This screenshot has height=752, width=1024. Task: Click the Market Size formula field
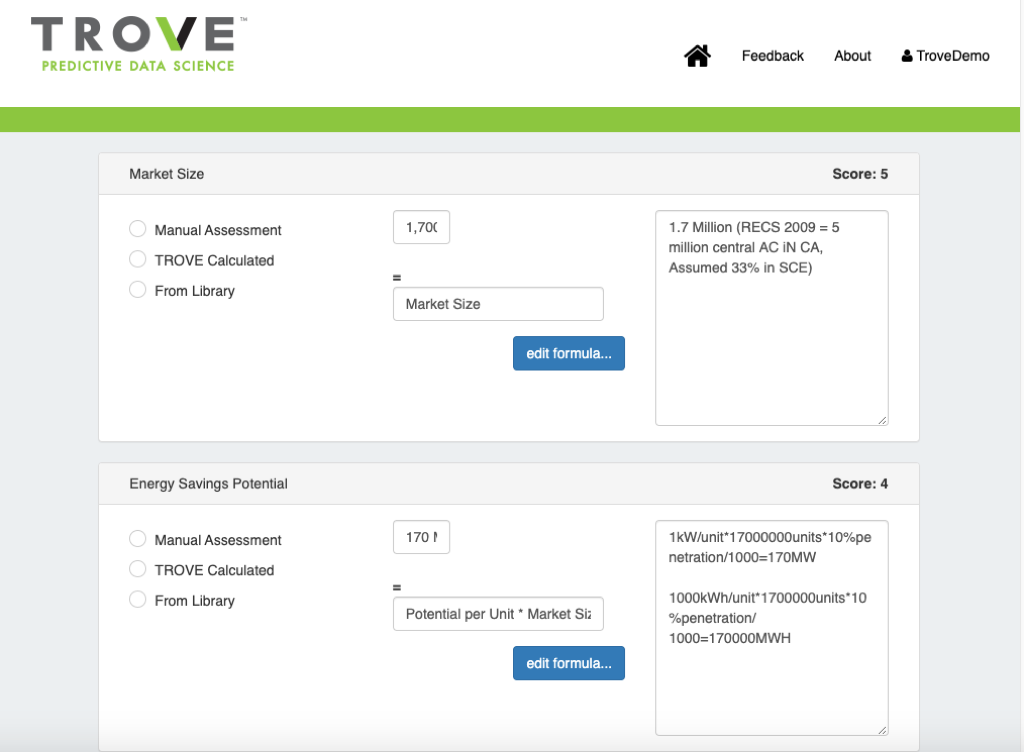498,304
